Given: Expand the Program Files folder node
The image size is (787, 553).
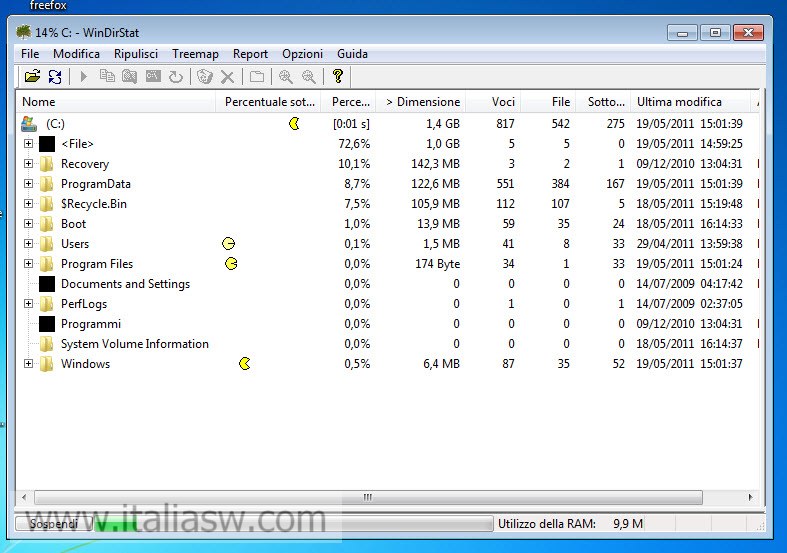Looking at the screenshot, I should 29,263.
